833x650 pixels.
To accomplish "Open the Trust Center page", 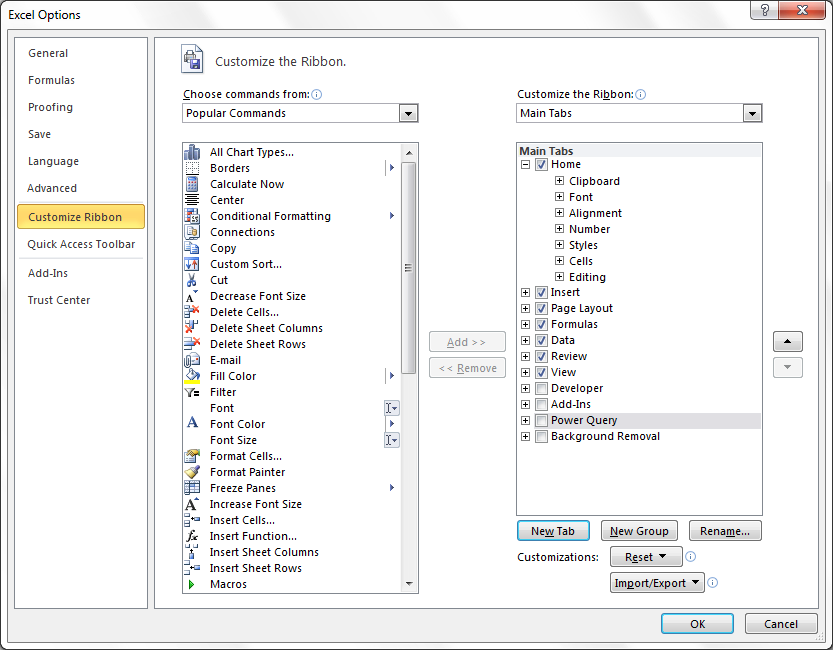I will point(81,300).
